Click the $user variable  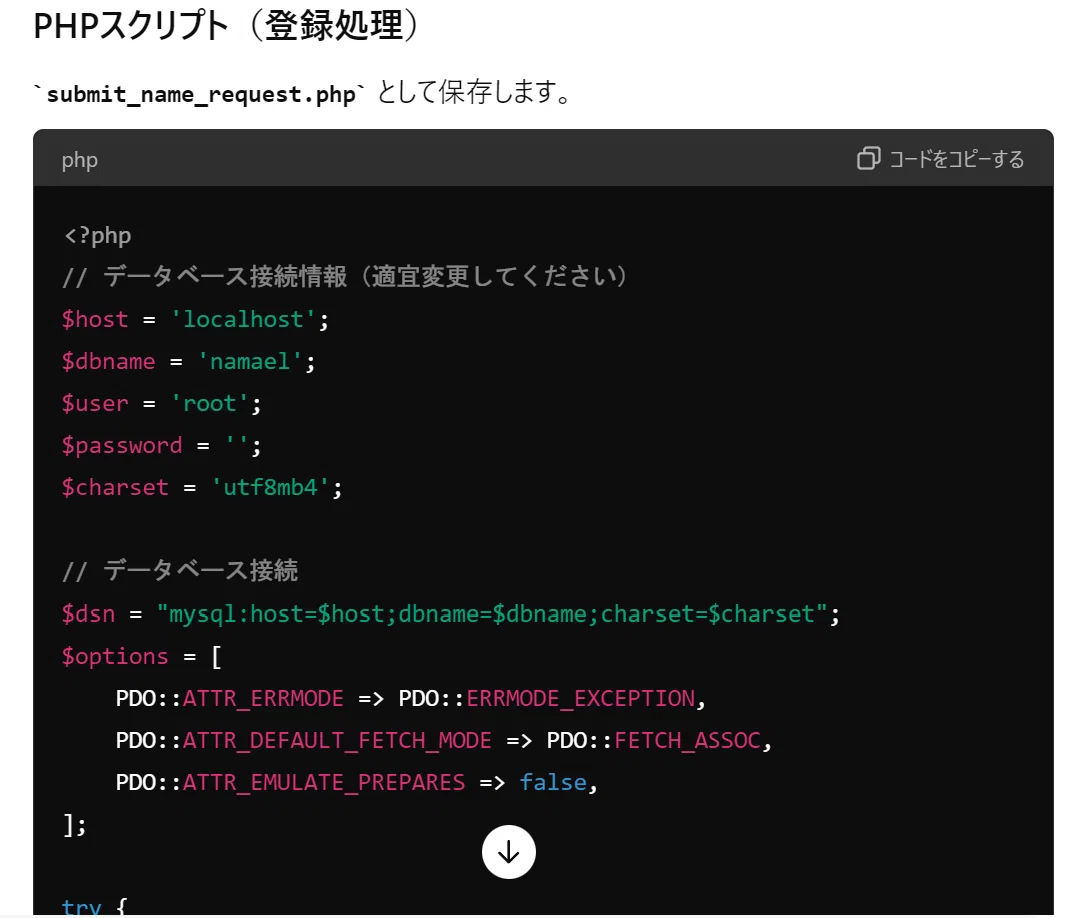coord(95,403)
